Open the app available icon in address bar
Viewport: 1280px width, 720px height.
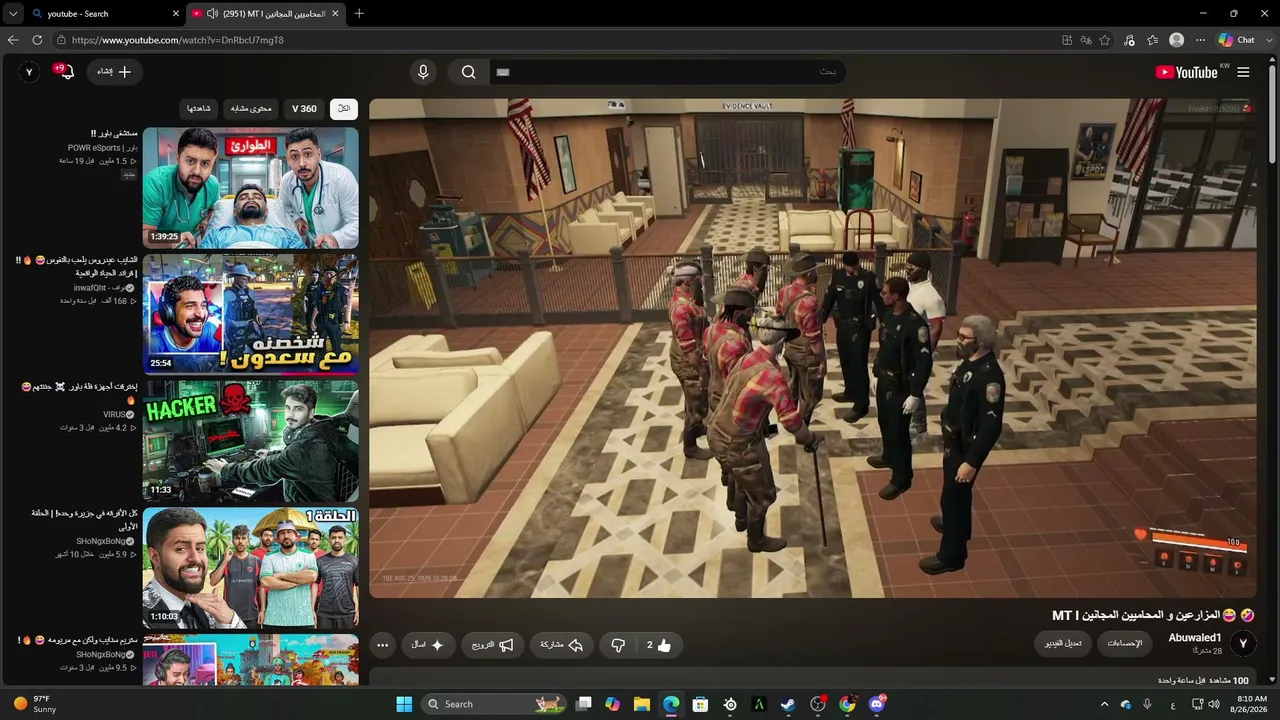tap(1067, 40)
